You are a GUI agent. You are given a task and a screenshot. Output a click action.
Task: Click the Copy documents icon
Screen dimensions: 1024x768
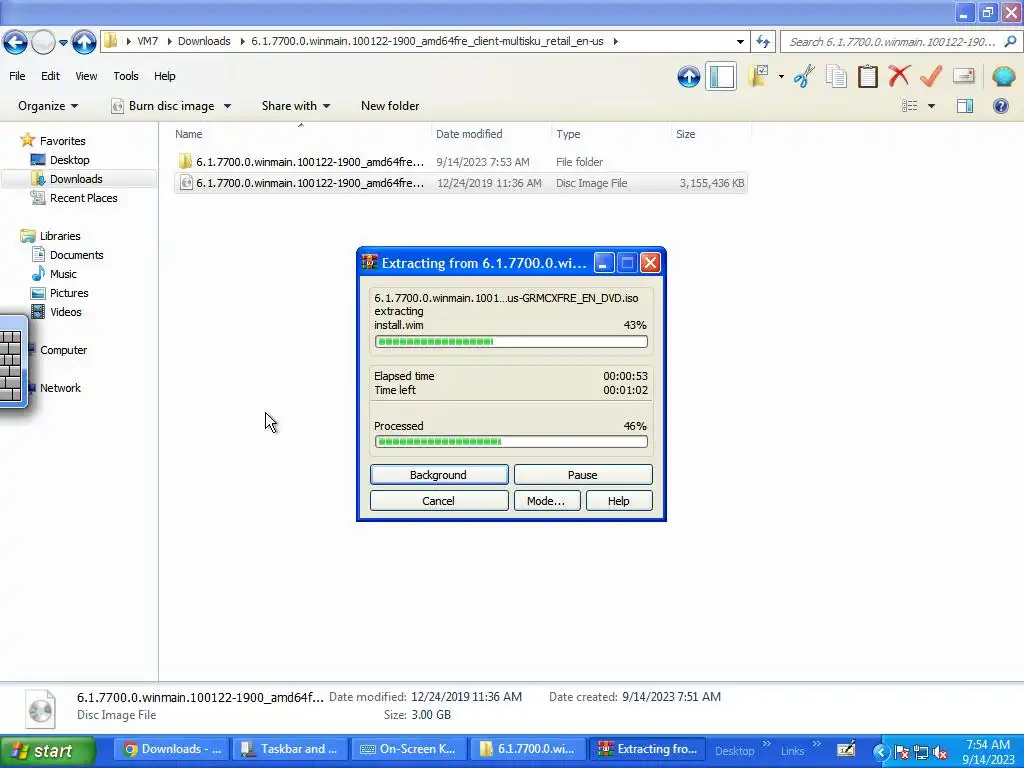click(836, 76)
